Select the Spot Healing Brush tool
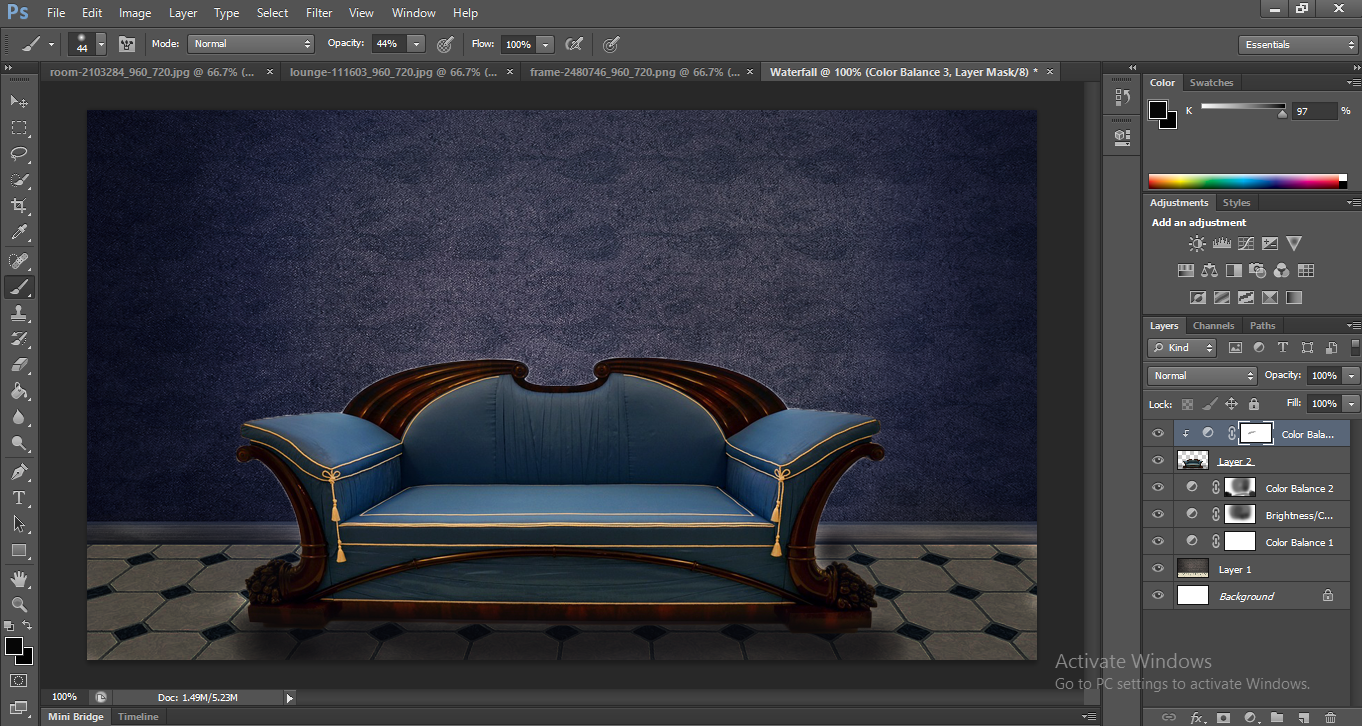Screen dimensions: 1362x726 tap(19, 261)
